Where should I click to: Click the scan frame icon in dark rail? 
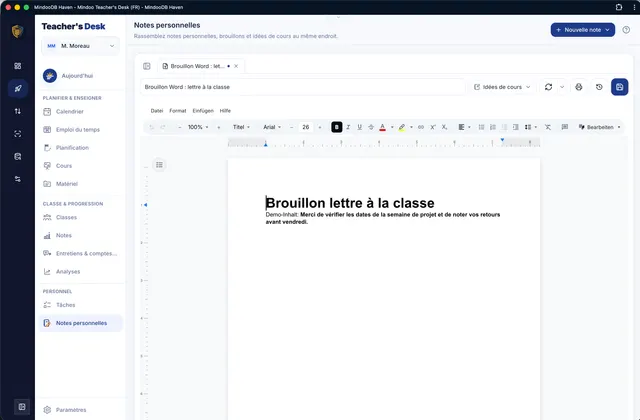coord(18,134)
